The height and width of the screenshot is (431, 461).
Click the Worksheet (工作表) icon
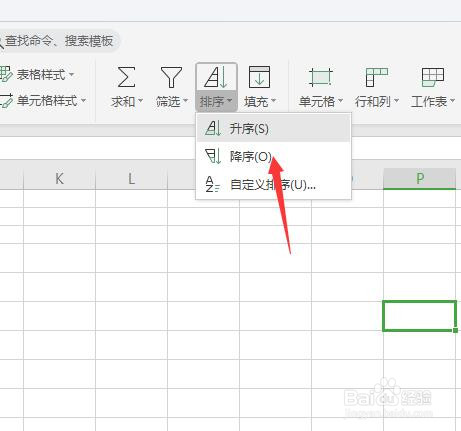[x=433, y=77]
